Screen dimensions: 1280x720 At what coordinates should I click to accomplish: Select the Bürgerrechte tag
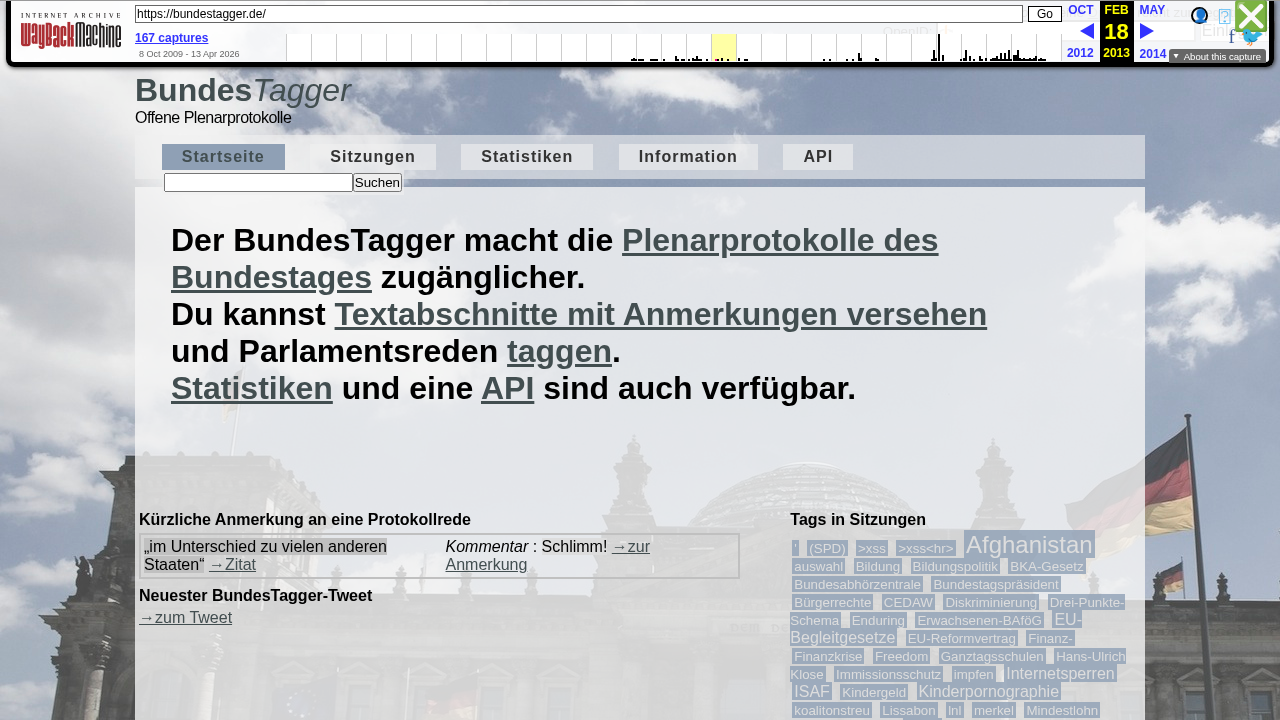click(833, 602)
